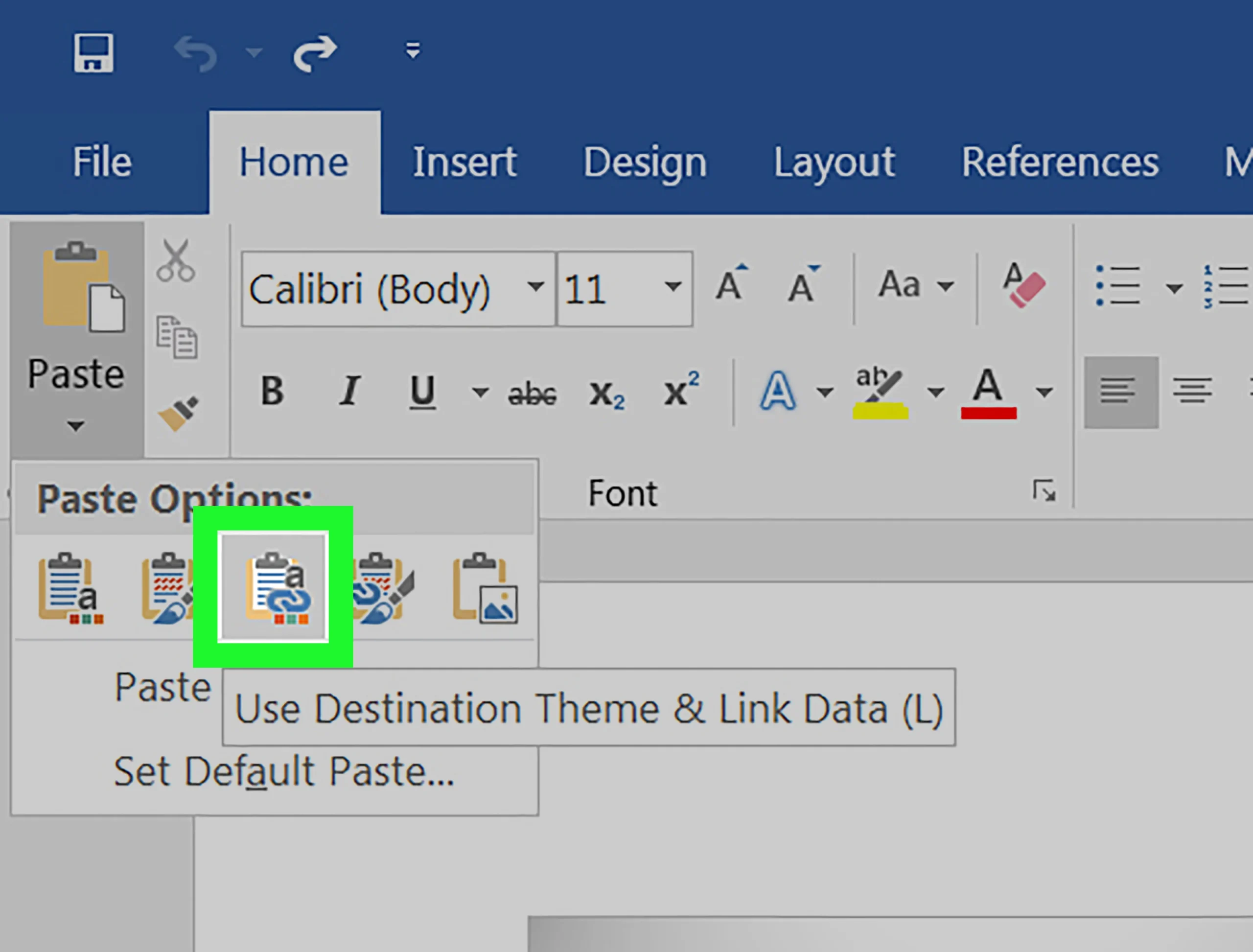
Task: Switch to the Design tab
Action: tap(645, 163)
